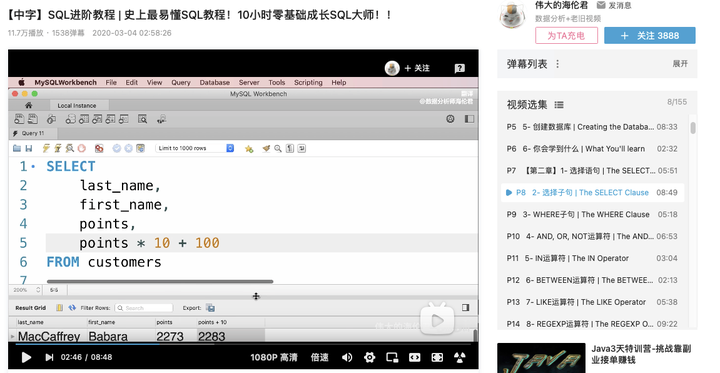
Task: Click the 为TA充电 button
Action: coord(566,35)
